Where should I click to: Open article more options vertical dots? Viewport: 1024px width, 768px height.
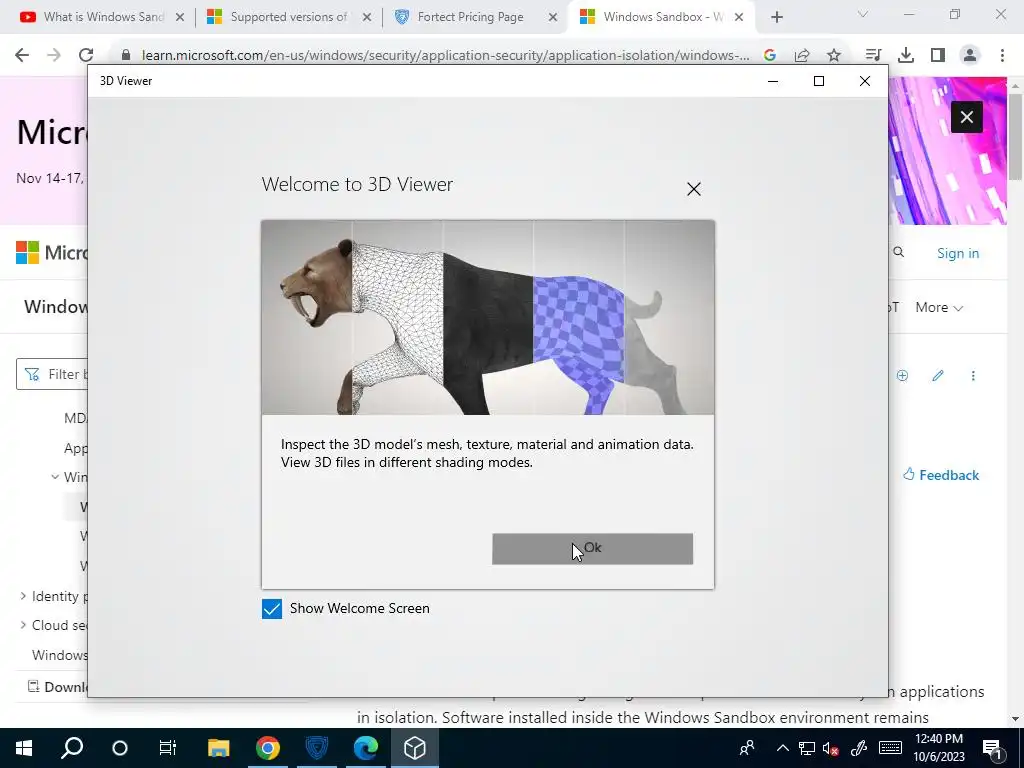pyautogui.click(x=973, y=376)
